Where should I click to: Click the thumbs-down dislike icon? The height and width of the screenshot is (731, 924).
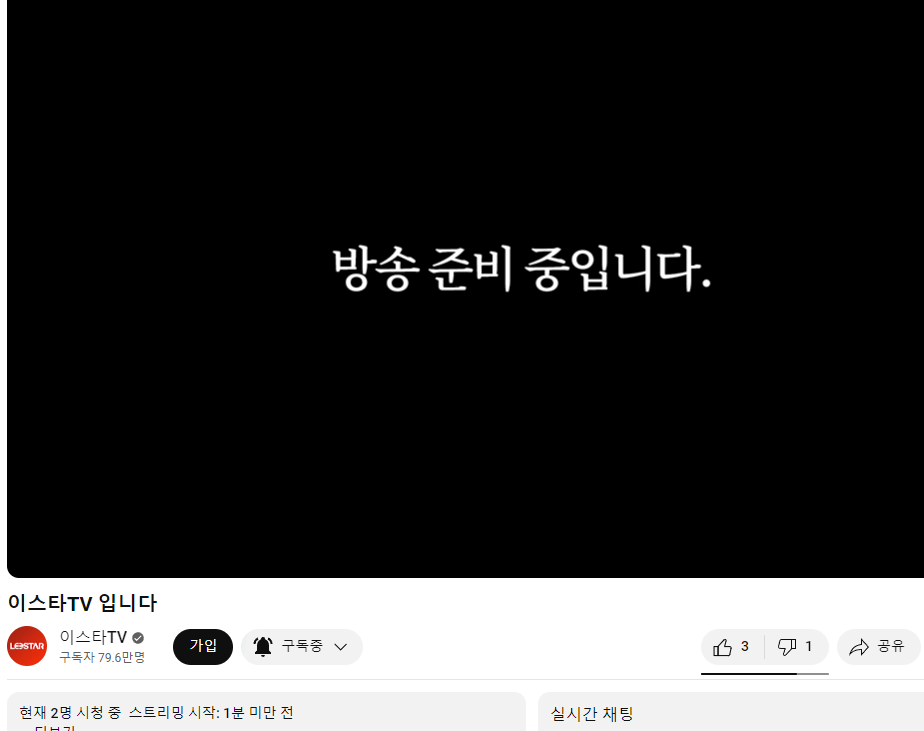click(787, 647)
